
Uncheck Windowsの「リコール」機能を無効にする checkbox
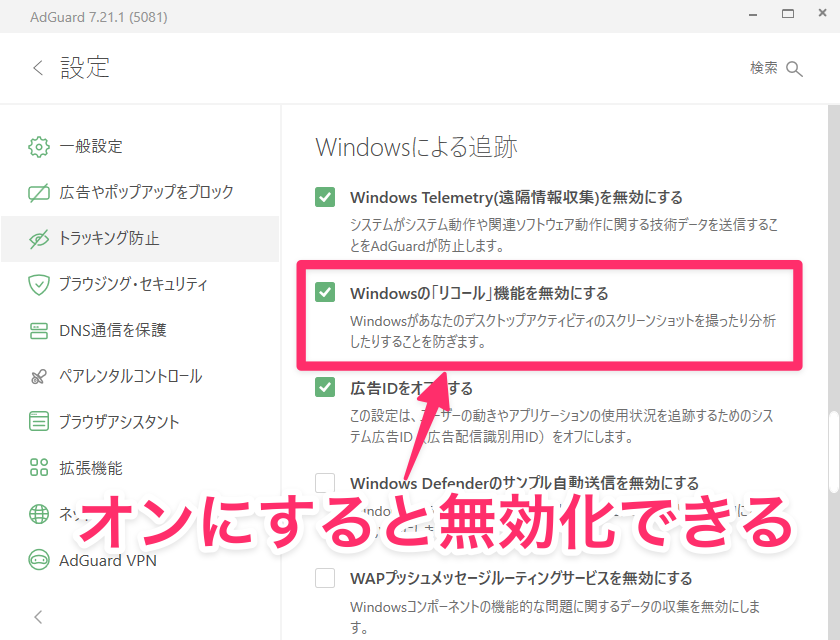pyautogui.click(x=325, y=292)
